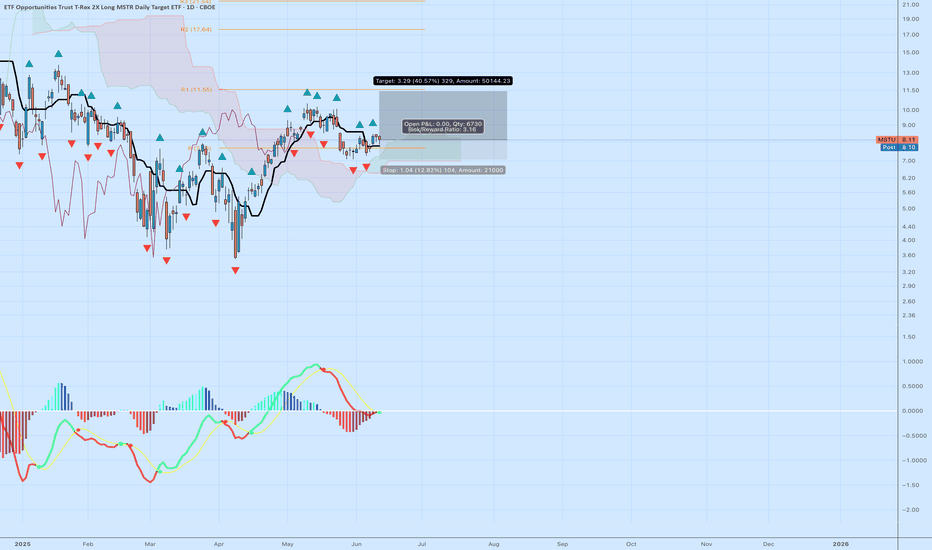Click the -2.00 indicator scale value
This screenshot has width=932, height=550.
click(911, 510)
